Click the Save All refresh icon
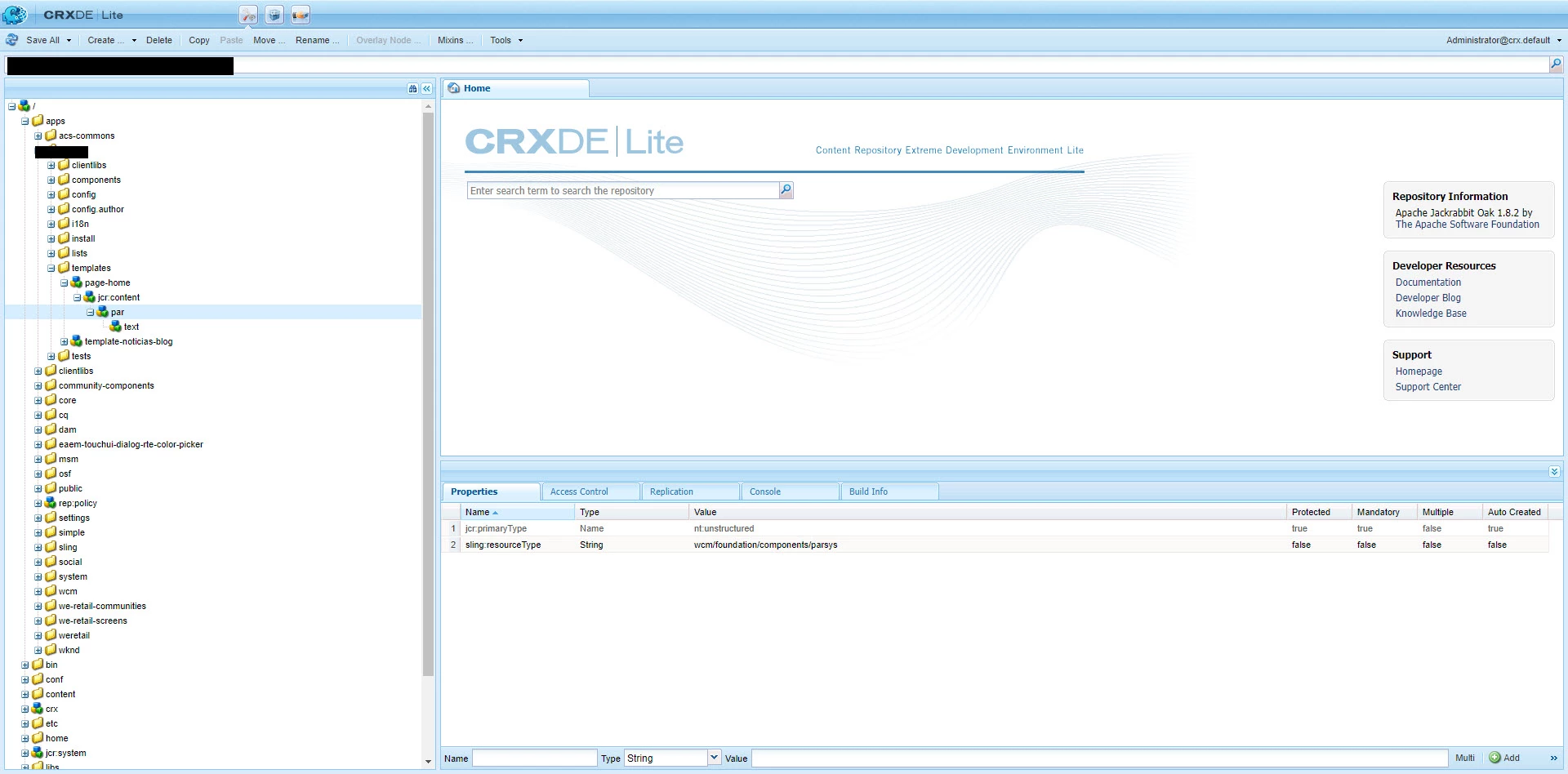This screenshot has height=774, width=1568. click(x=12, y=40)
